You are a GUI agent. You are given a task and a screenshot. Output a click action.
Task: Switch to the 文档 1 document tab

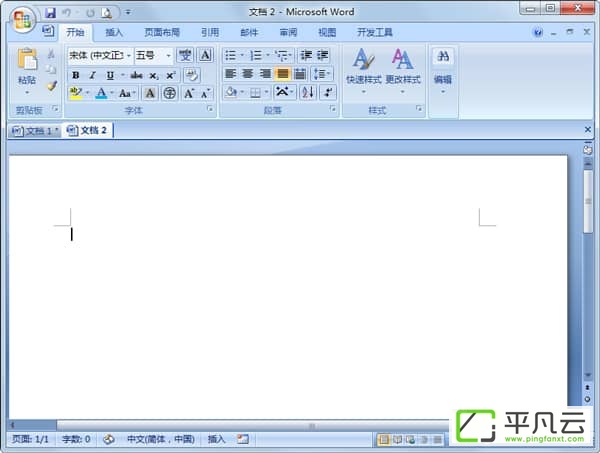35,131
